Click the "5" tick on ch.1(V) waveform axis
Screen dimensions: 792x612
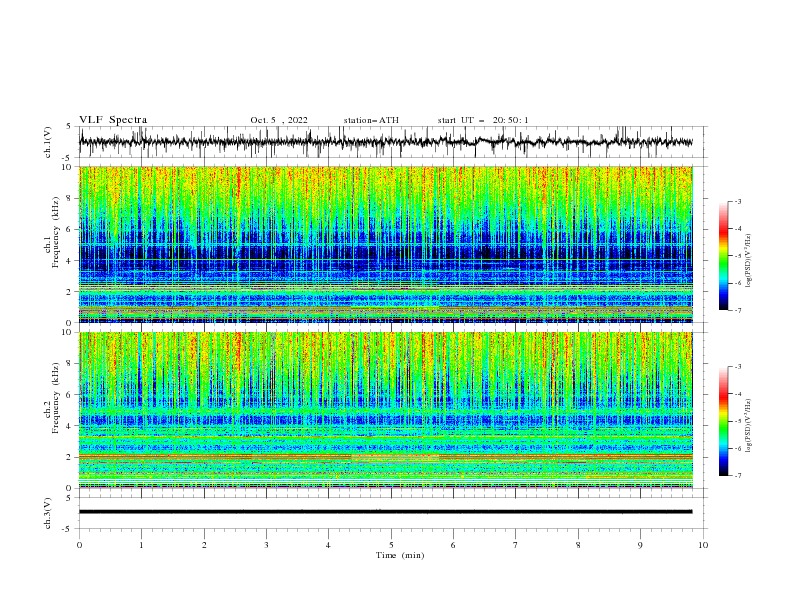point(69,127)
